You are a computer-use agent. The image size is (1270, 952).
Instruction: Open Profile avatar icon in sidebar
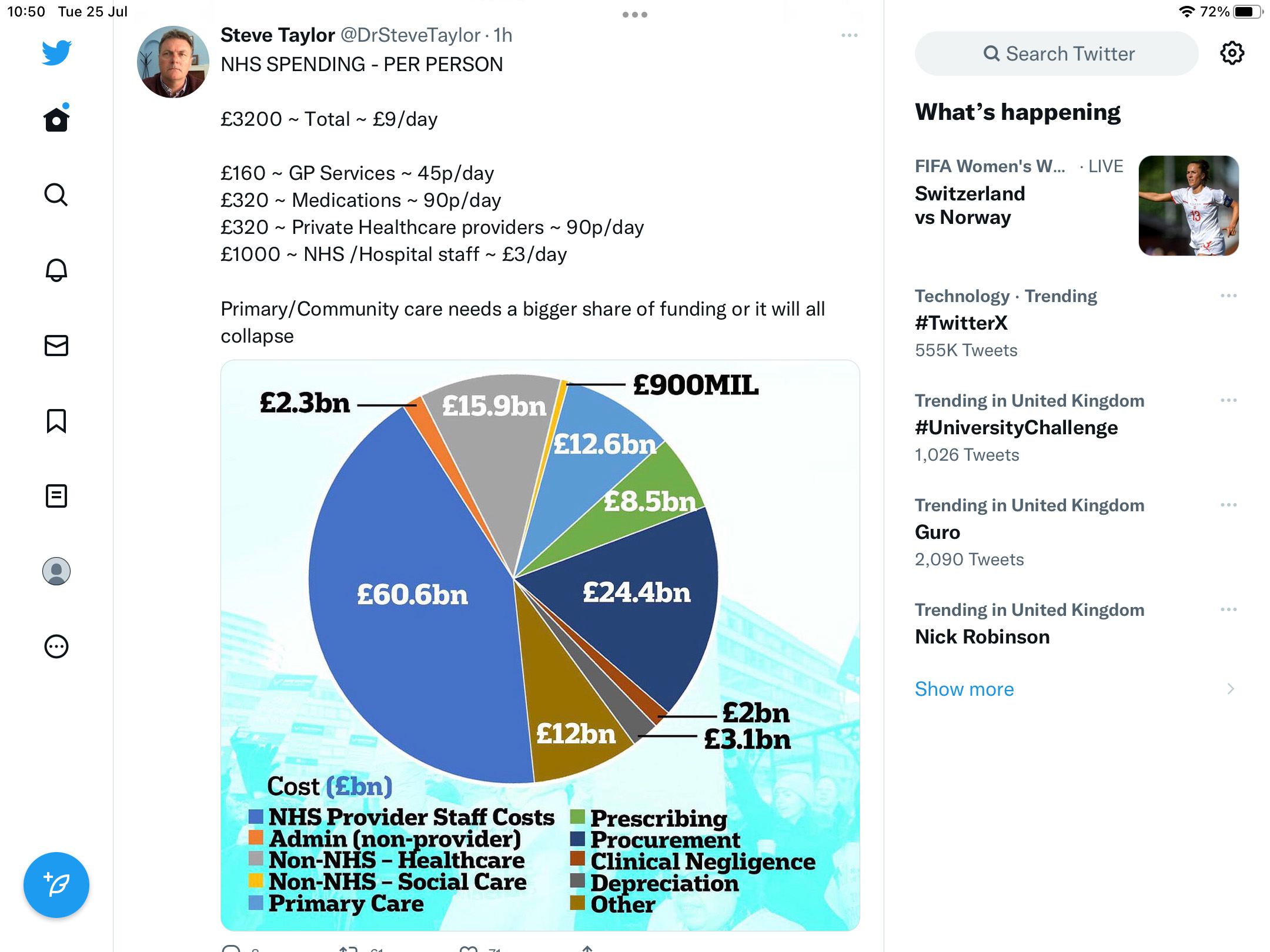(x=56, y=571)
